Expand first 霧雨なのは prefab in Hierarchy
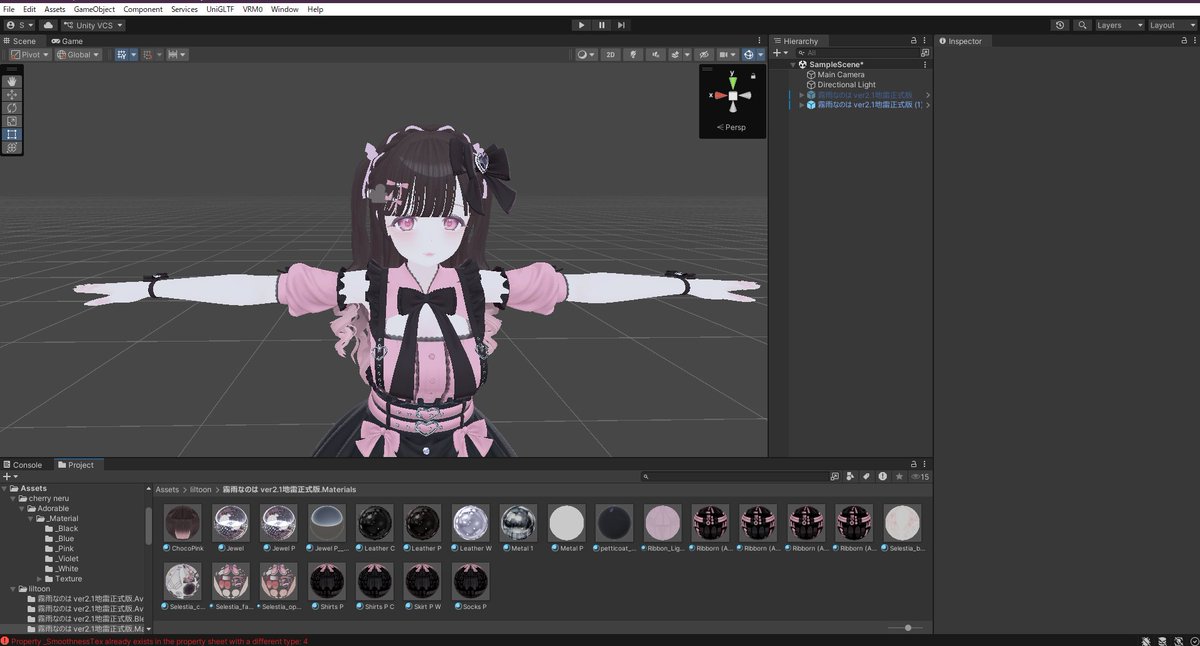This screenshot has height=646, width=1200. [x=801, y=95]
